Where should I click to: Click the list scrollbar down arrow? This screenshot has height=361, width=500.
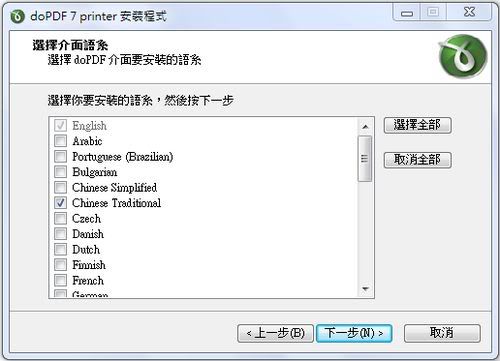point(365,289)
